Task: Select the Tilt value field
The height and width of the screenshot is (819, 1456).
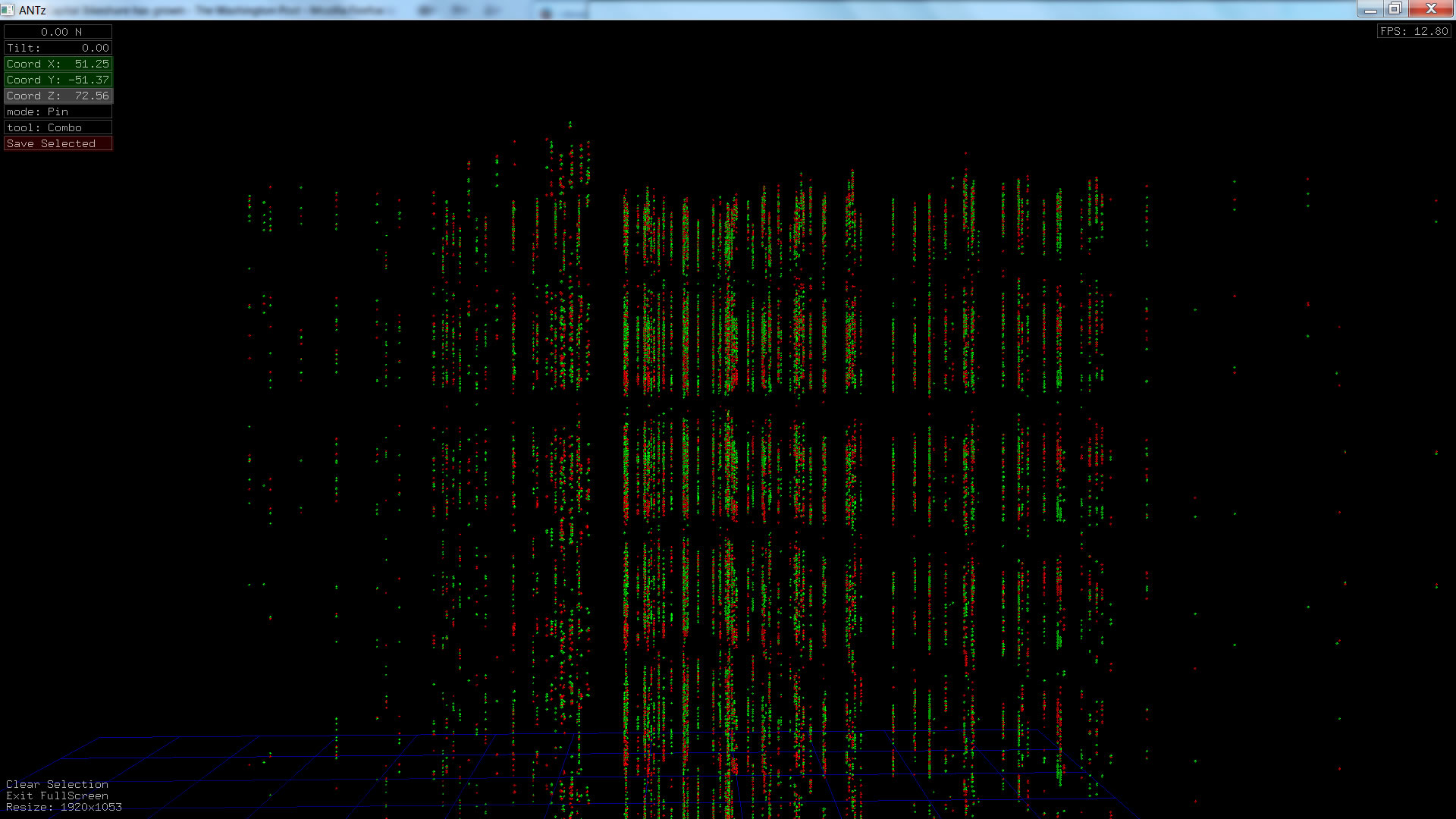Action: pyautogui.click(x=95, y=48)
